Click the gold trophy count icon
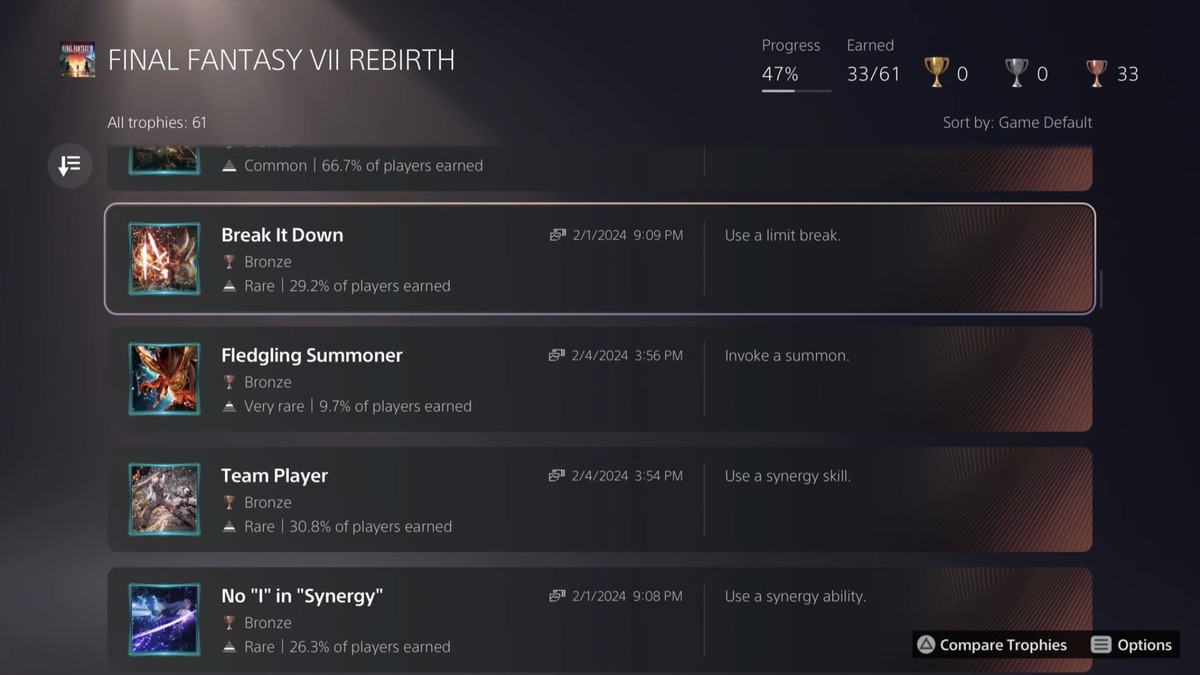This screenshot has height=675, width=1200. pyautogui.click(x=936, y=73)
